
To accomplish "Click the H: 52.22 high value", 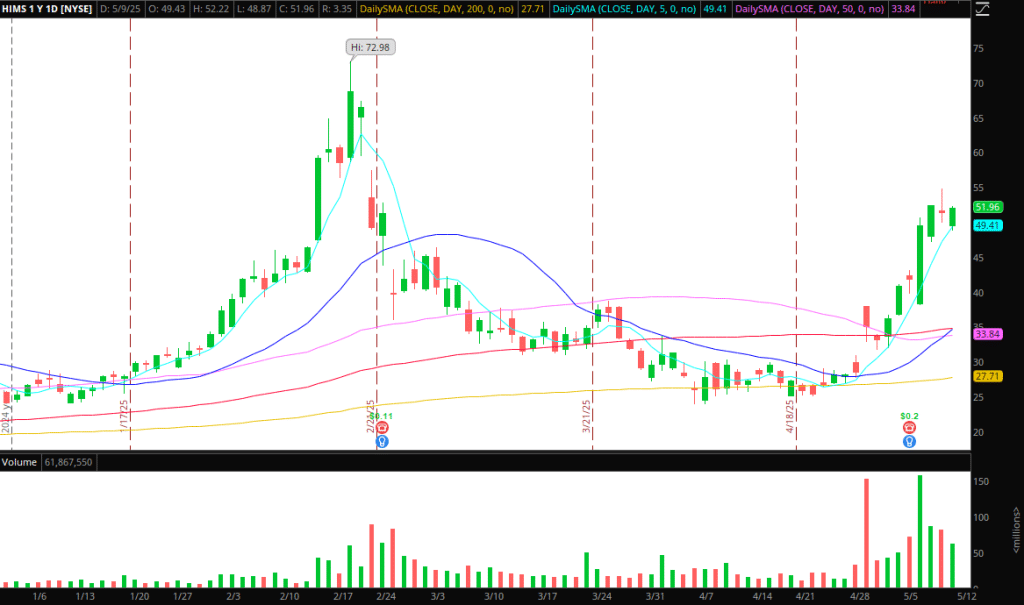I will 211,9.
